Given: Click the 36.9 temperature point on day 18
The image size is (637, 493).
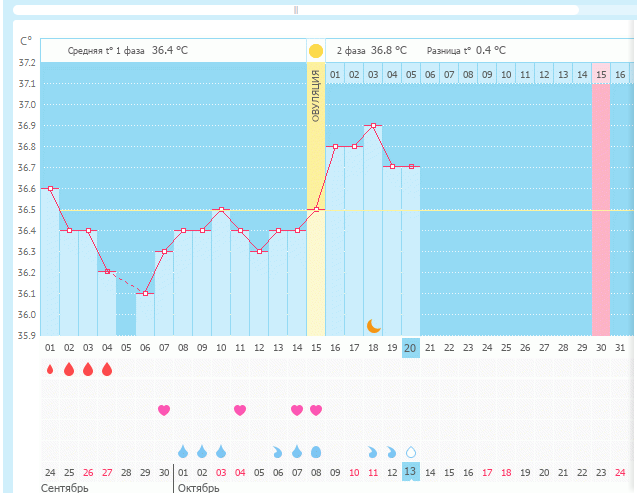Looking at the screenshot, I should 373,126.
